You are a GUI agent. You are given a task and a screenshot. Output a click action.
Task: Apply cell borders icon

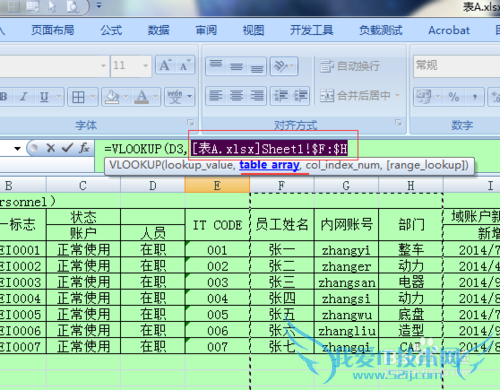coord(78,97)
